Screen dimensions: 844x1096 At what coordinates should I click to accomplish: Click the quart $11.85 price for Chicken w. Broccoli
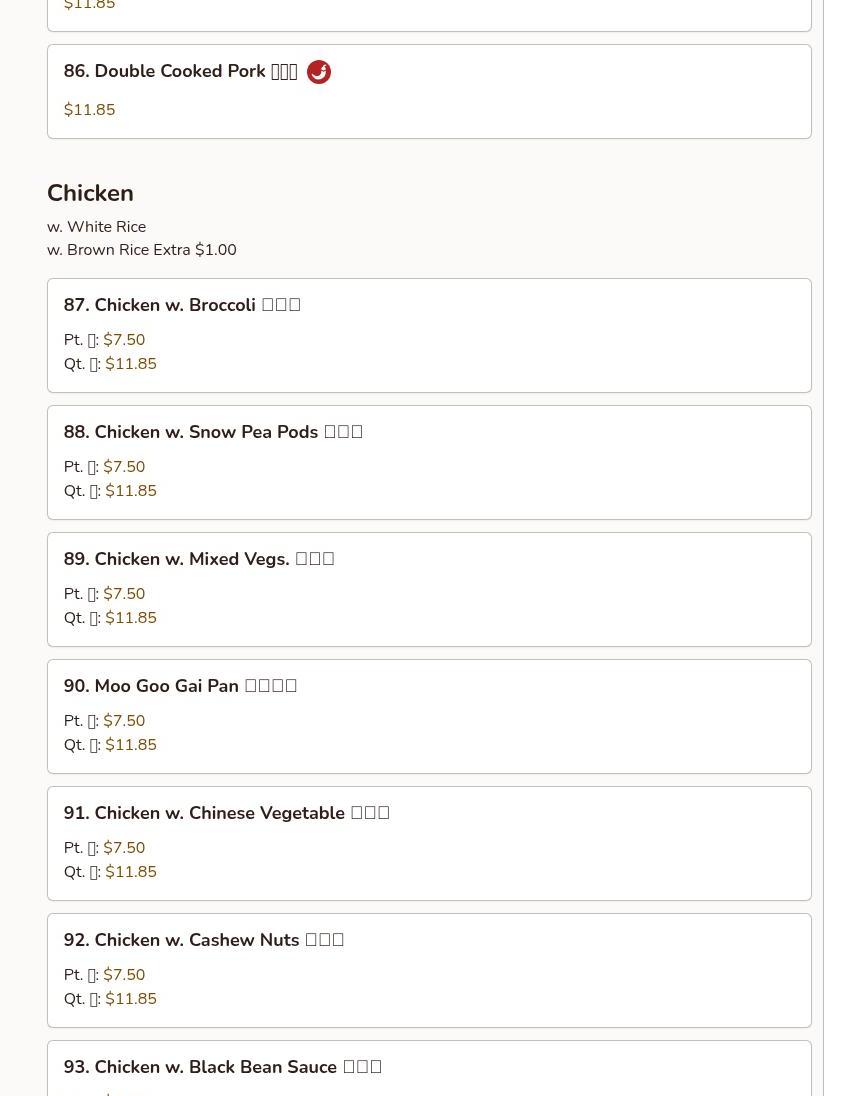pos(131,364)
